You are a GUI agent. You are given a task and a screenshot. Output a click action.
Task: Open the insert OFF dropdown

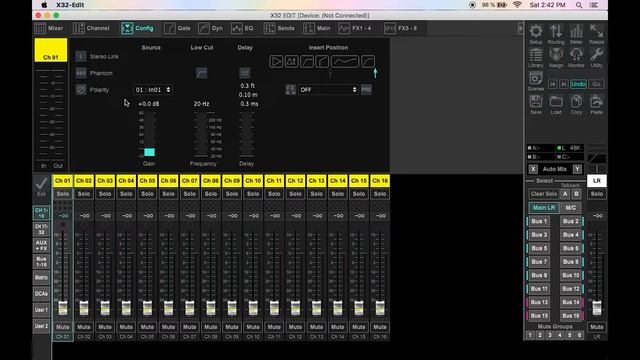[328, 90]
